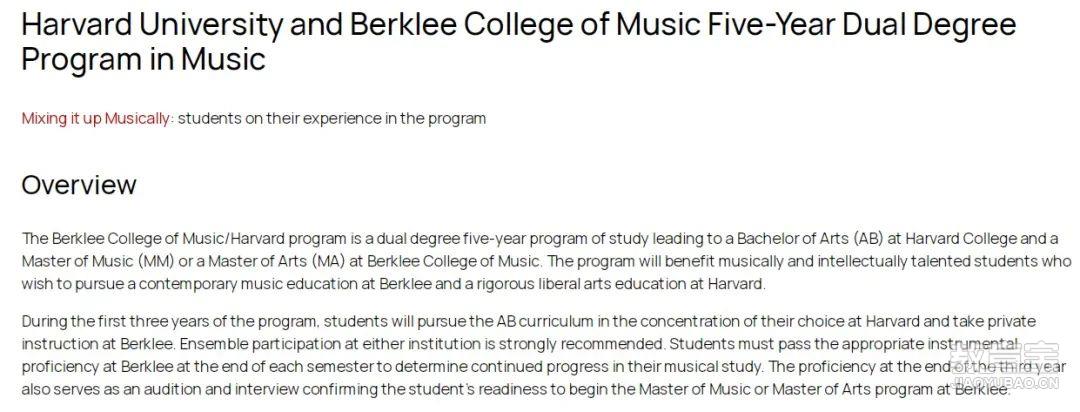
Task: Click "Bachelor of Arts (AB)" in the overview
Action: pyautogui.click(x=810, y=239)
